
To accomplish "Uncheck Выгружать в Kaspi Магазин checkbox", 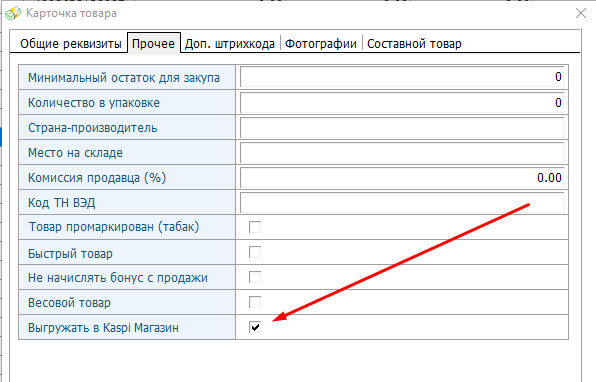I will tap(255, 327).
